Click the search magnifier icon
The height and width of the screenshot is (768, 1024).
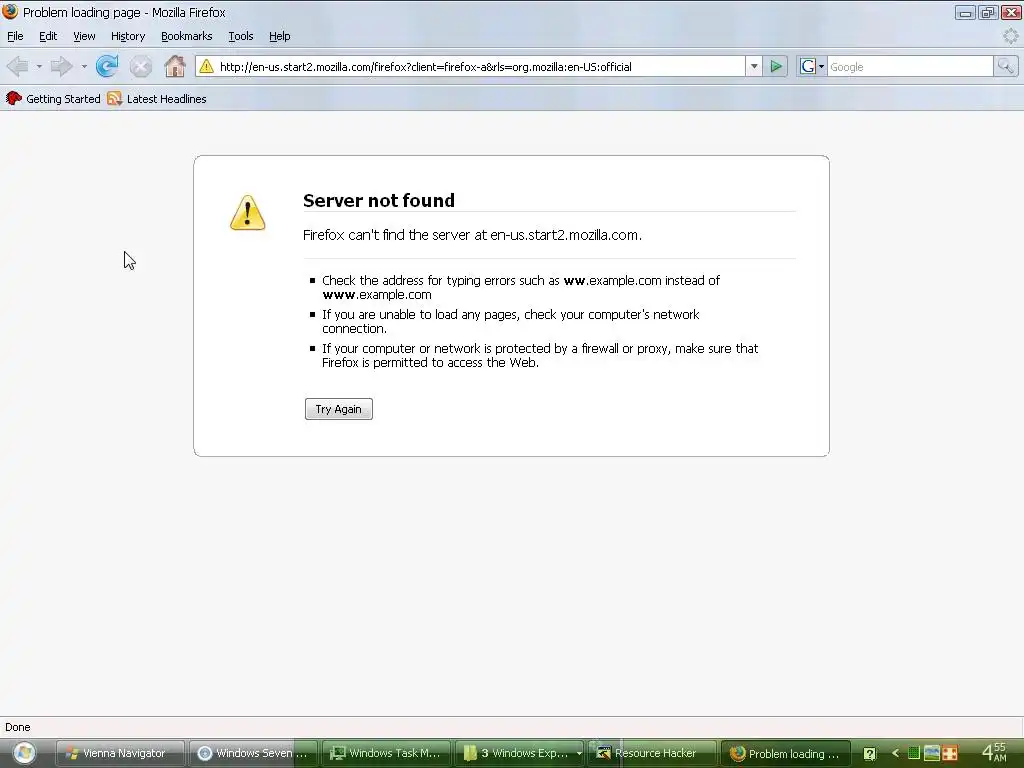(x=1005, y=66)
